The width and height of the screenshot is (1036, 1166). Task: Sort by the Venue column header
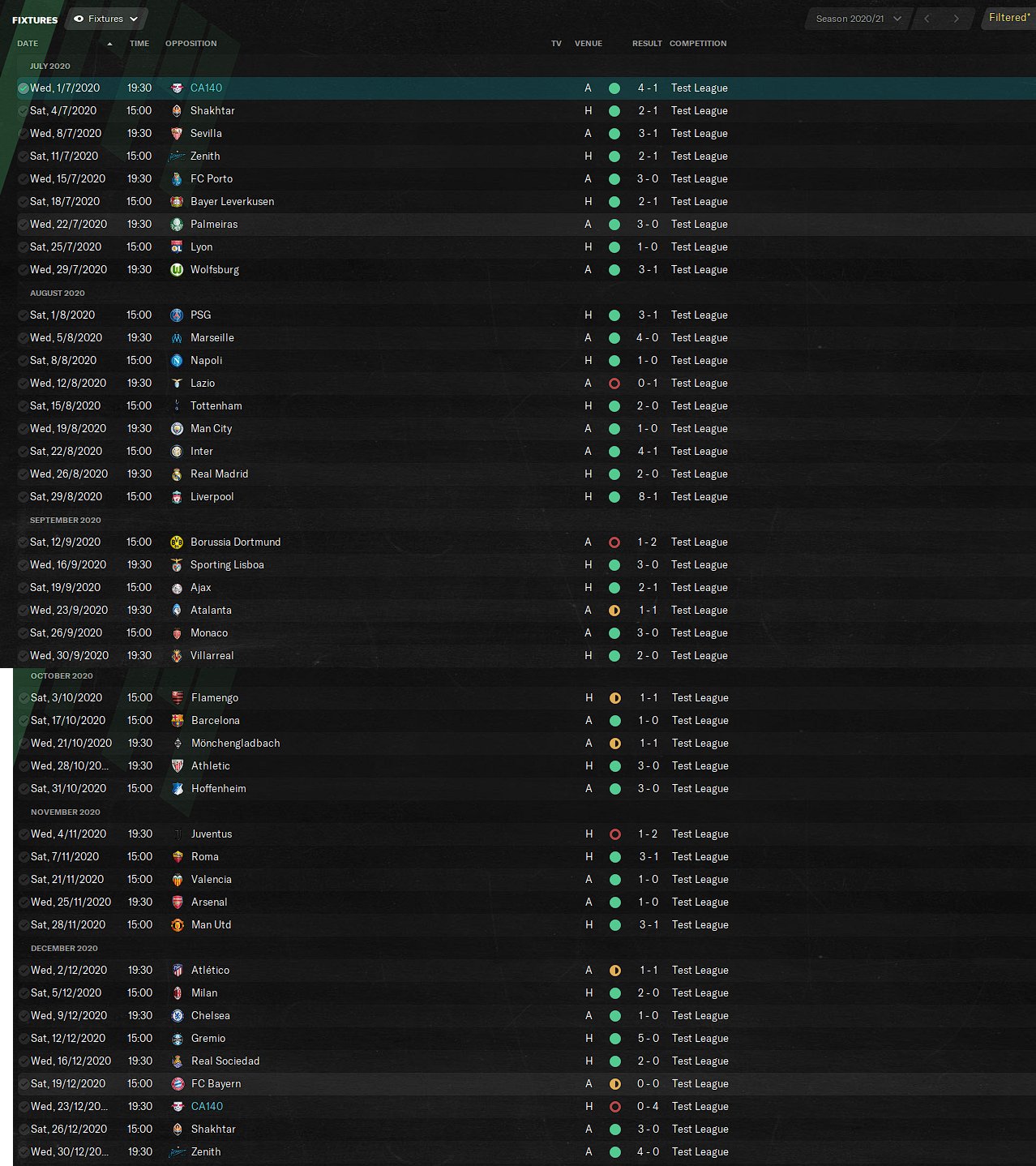(x=589, y=44)
